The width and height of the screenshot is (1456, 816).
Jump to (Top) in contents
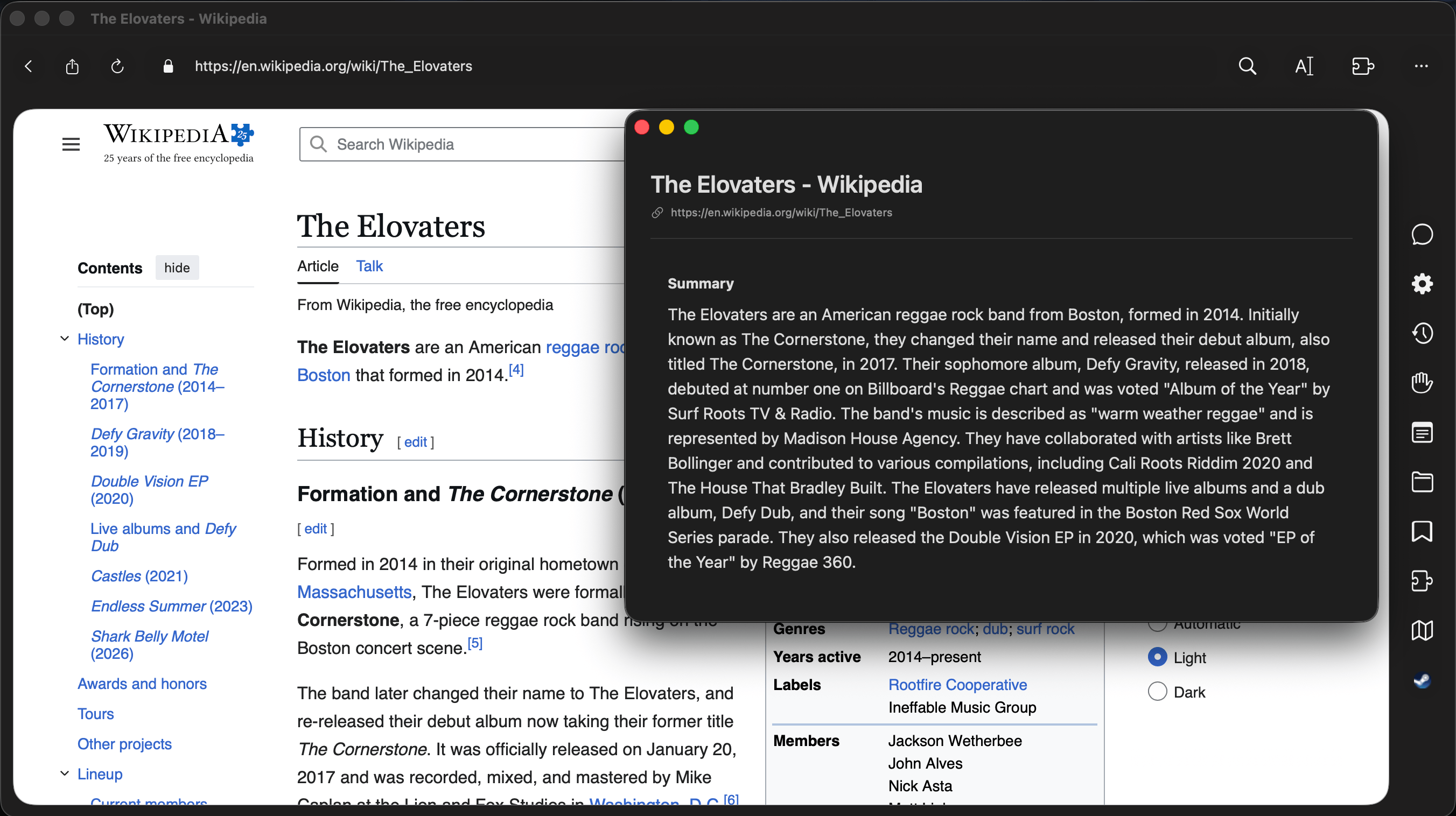pos(95,308)
